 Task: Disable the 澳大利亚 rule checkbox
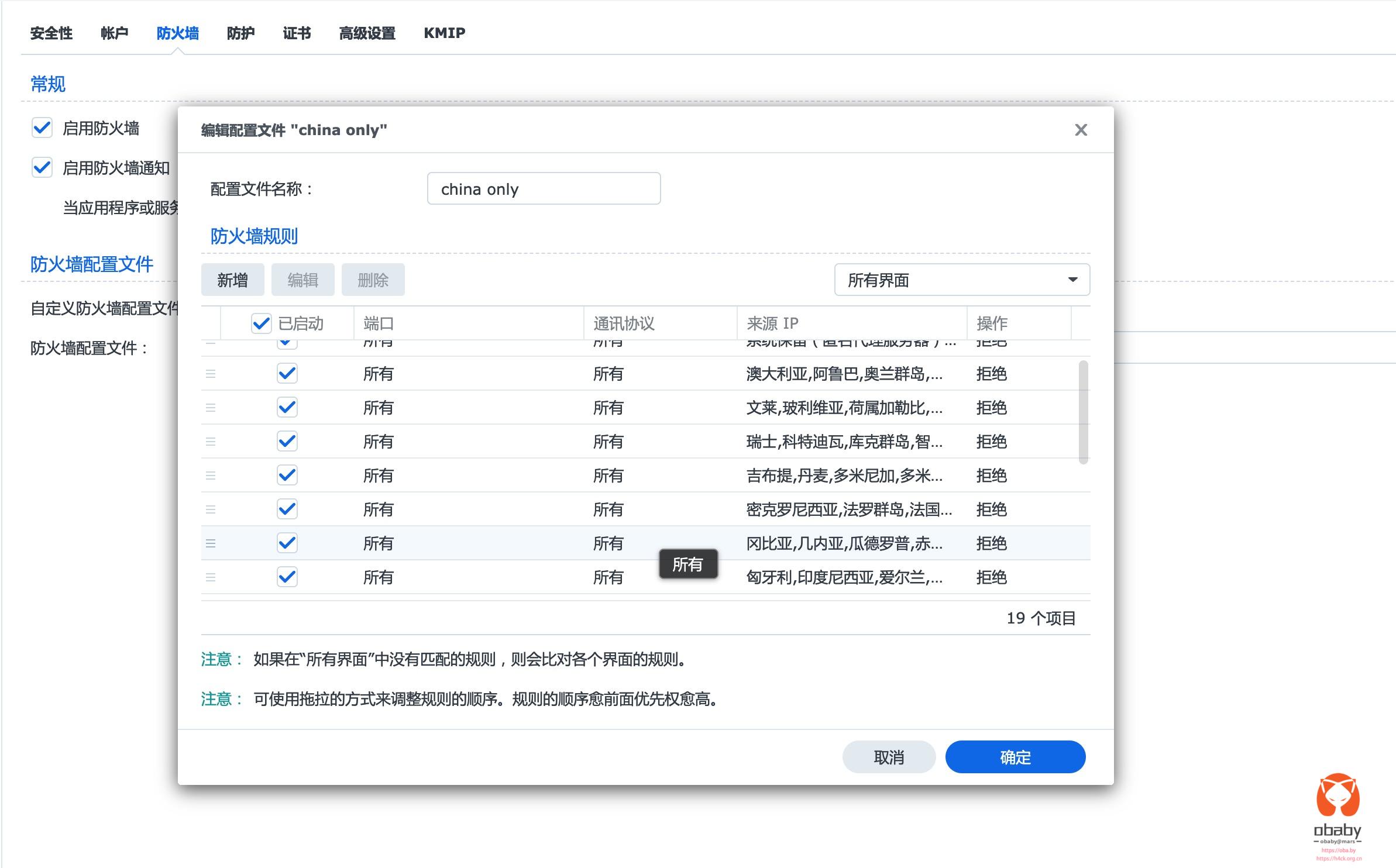click(287, 373)
